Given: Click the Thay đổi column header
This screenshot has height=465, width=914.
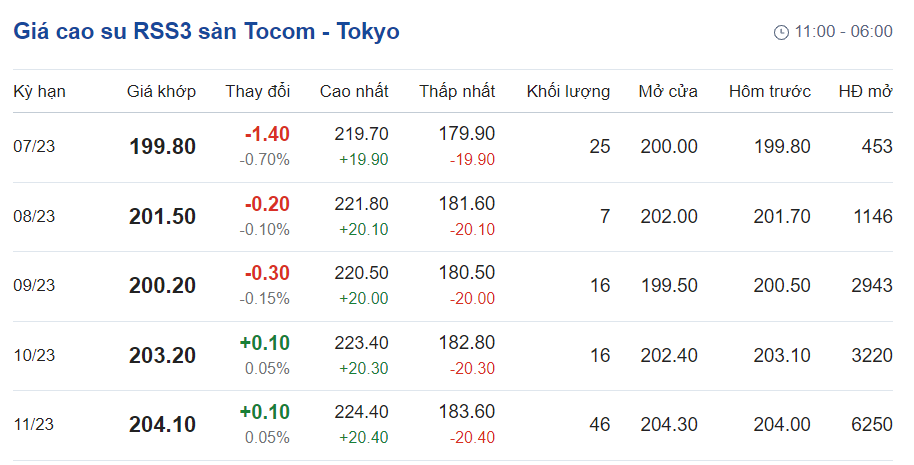Looking at the screenshot, I should (x=258, y=92).
